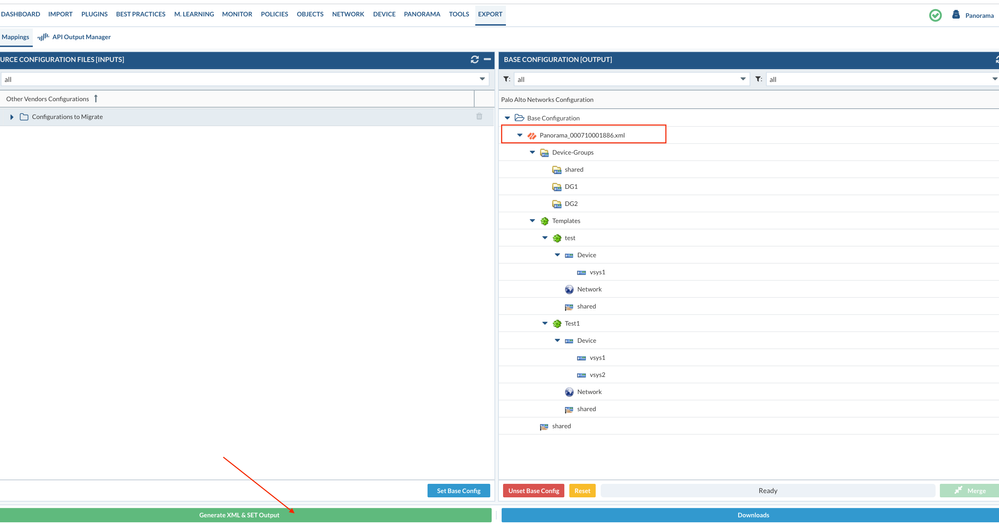Click the Palo Alto icon beside Panorama_000710001886.xml
Screen dimensions: 999x523
pos(531,135)
